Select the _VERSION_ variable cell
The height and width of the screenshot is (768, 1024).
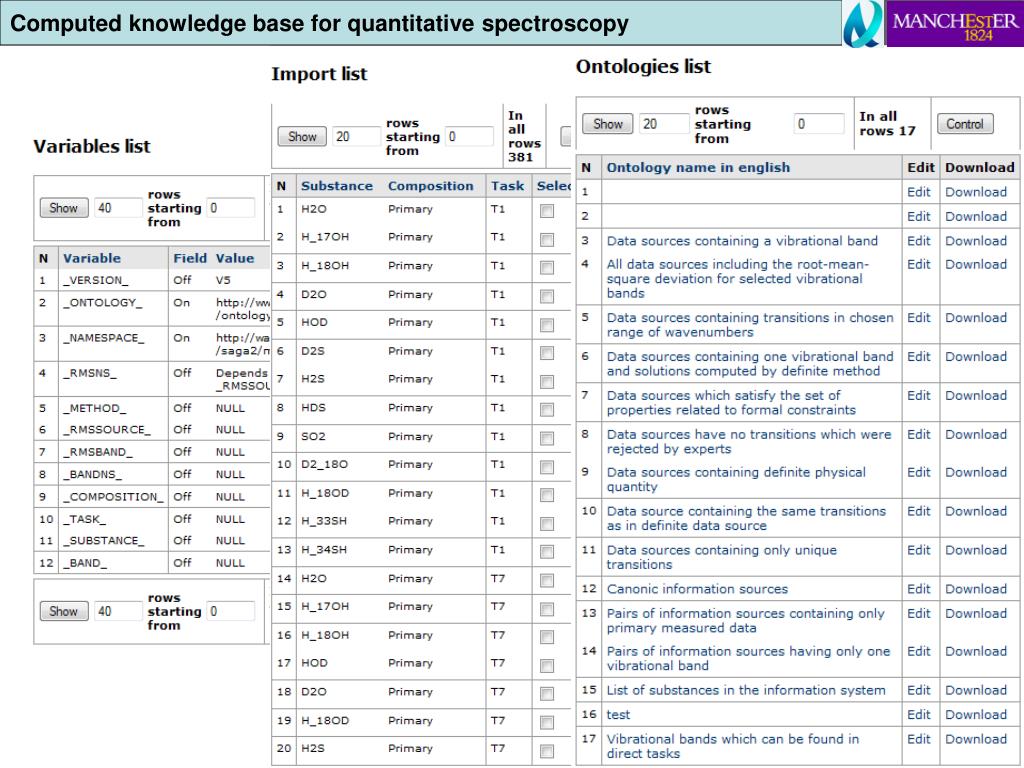pyautogui.click(x=96, y=280)
